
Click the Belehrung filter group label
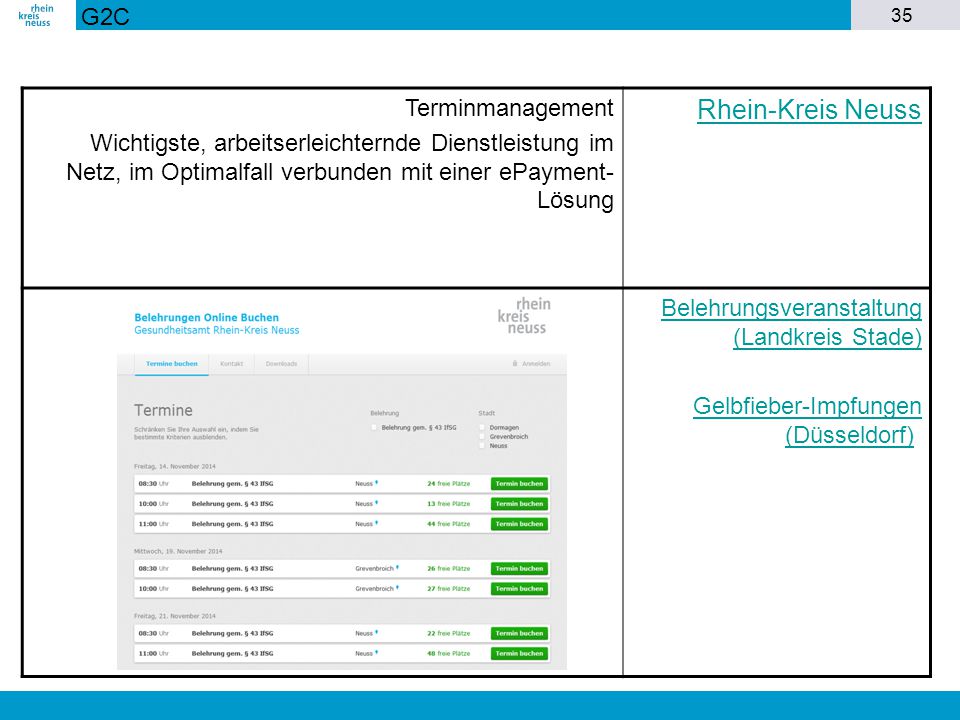pos(384,413)
